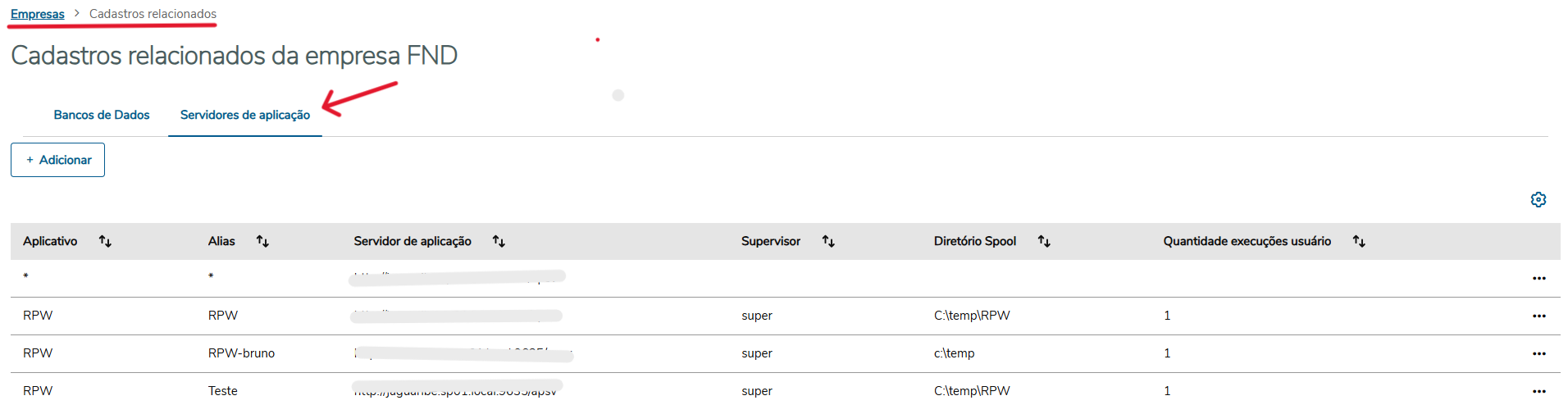1568x414 pixels.
Task: Sort by Quantidade execuções usuário arrows
Action: point(1359,241)
